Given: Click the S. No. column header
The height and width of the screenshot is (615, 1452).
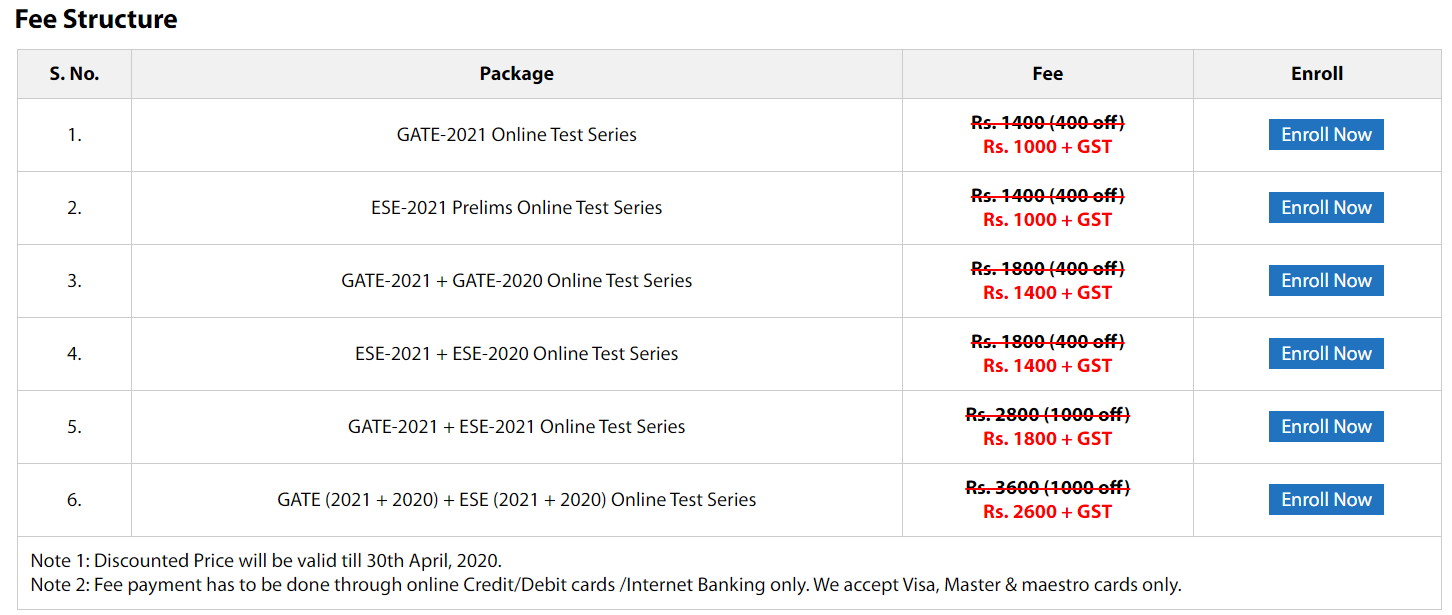Looking at the screenshot, I should tap(73, 73).
